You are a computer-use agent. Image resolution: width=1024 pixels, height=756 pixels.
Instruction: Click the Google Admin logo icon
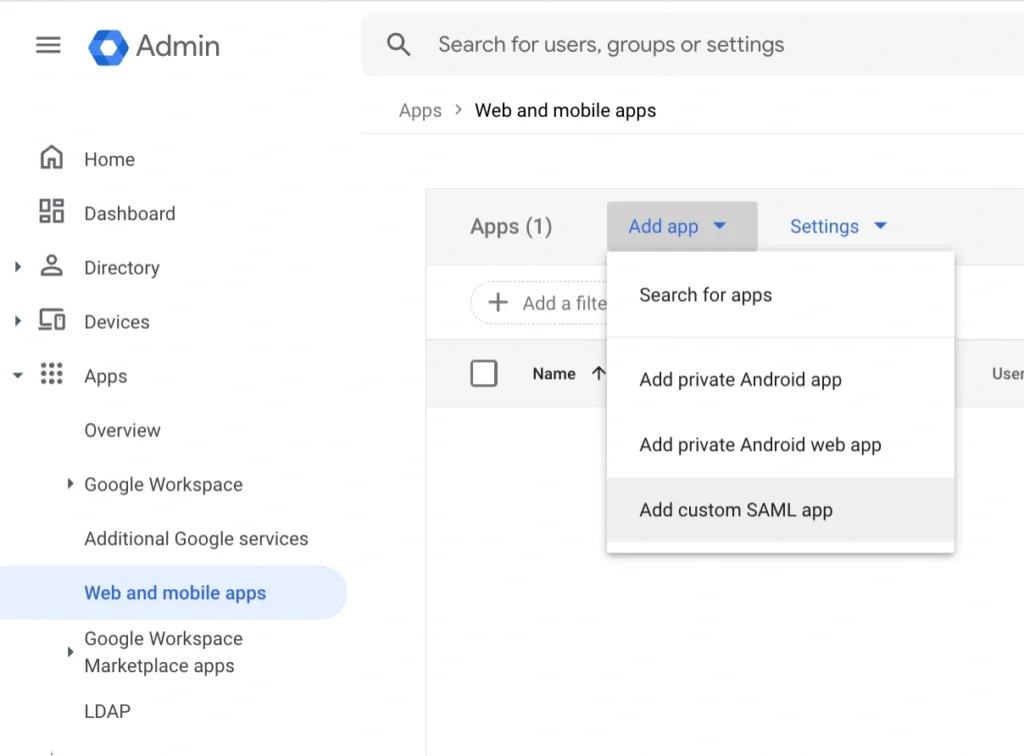[x=110, y=46]
